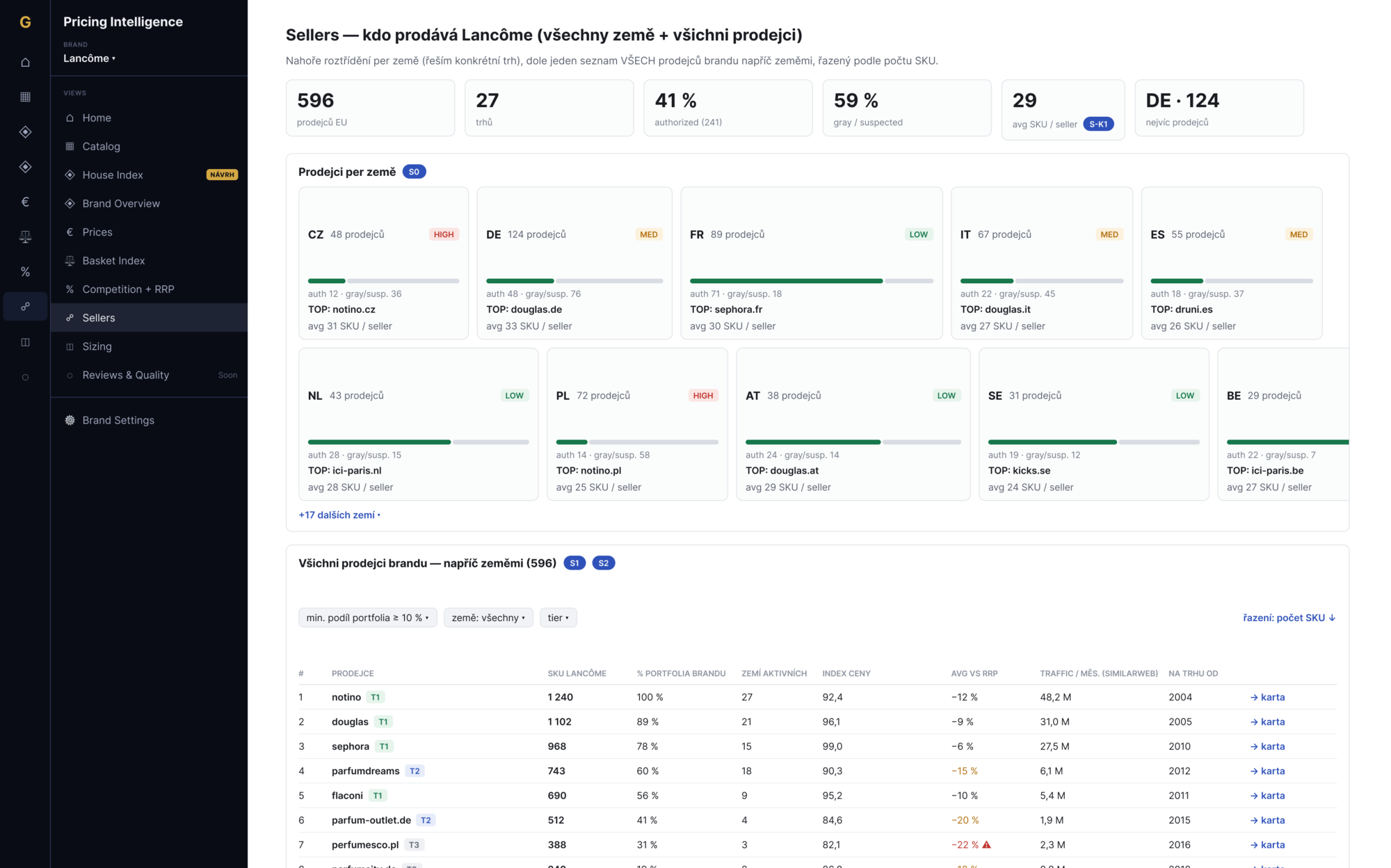Click the douglas seller name in table
The image size is (1391, 868).
pyautogui.click(x=350, y=722)
